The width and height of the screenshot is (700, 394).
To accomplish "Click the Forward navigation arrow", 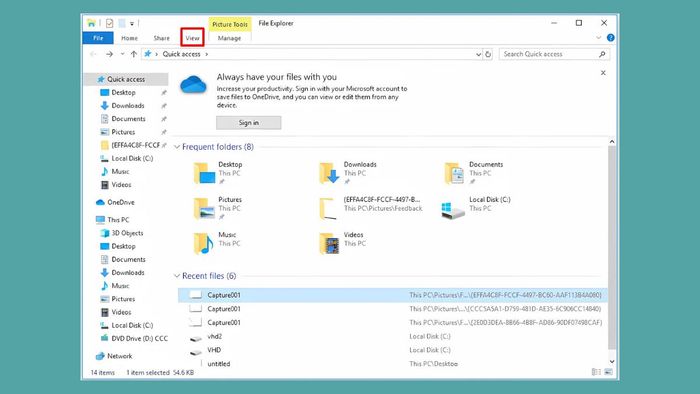I will coord(109,54).
